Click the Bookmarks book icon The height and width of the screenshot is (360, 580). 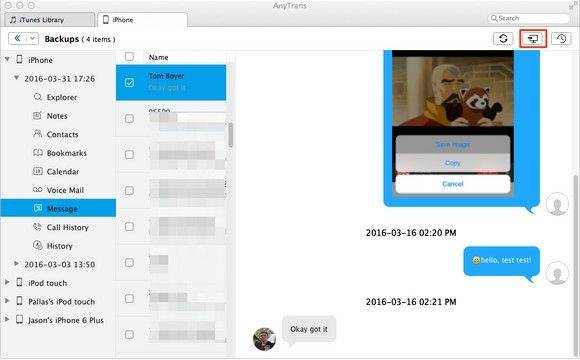pos(38,152)
